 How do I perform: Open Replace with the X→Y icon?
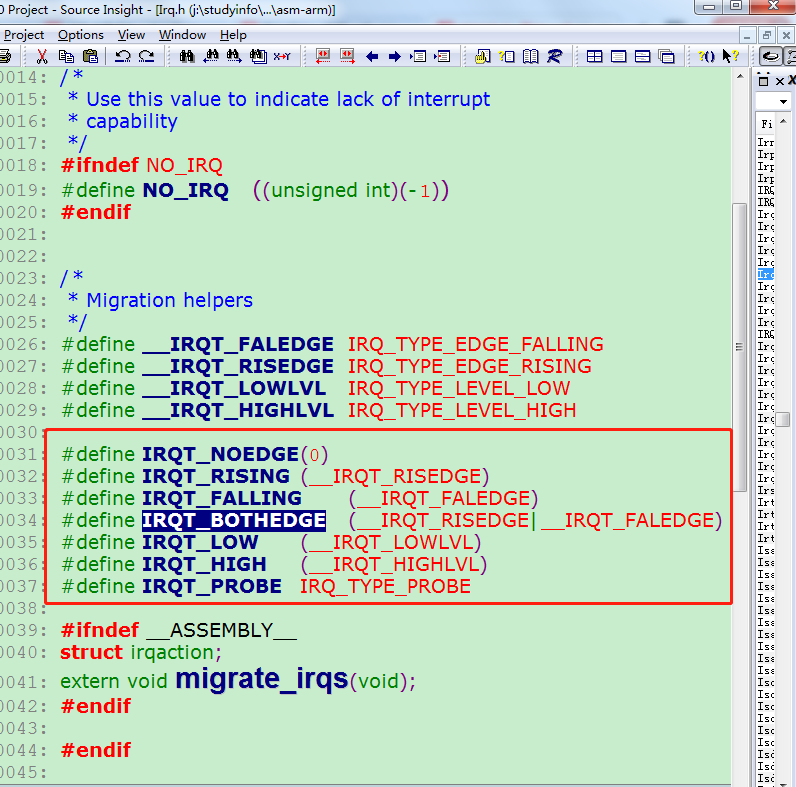(282, 56)
